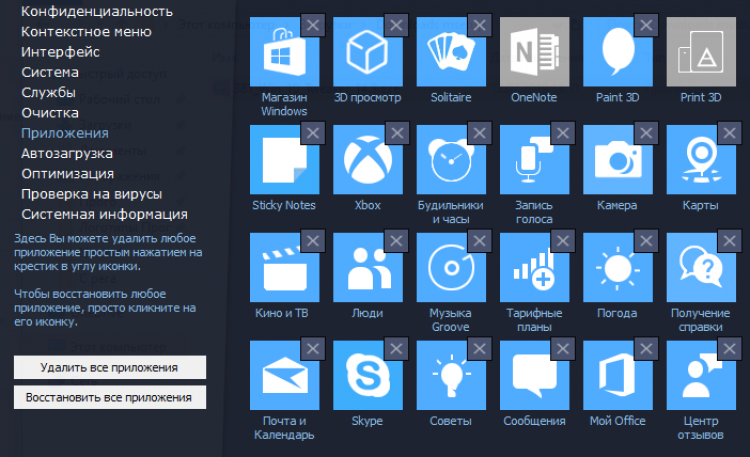Image resolution: width=750 pixels, height=457 pixels.
Task: Click the Почта и Календарь tile
Action: coord(285,375)
